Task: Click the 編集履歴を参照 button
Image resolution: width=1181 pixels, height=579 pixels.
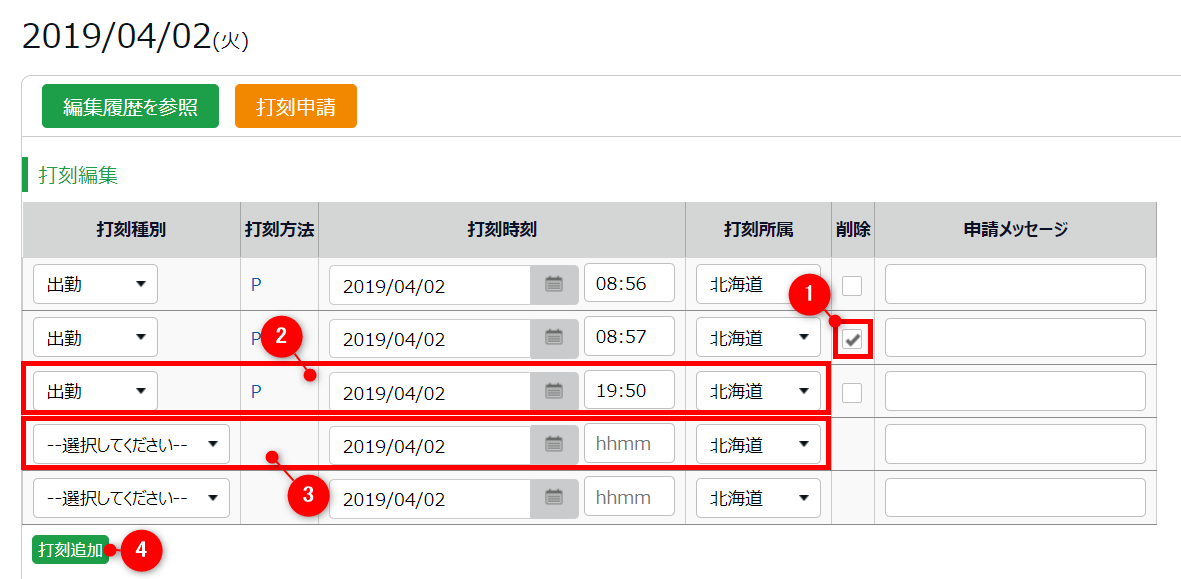Action: pos(130,107)
